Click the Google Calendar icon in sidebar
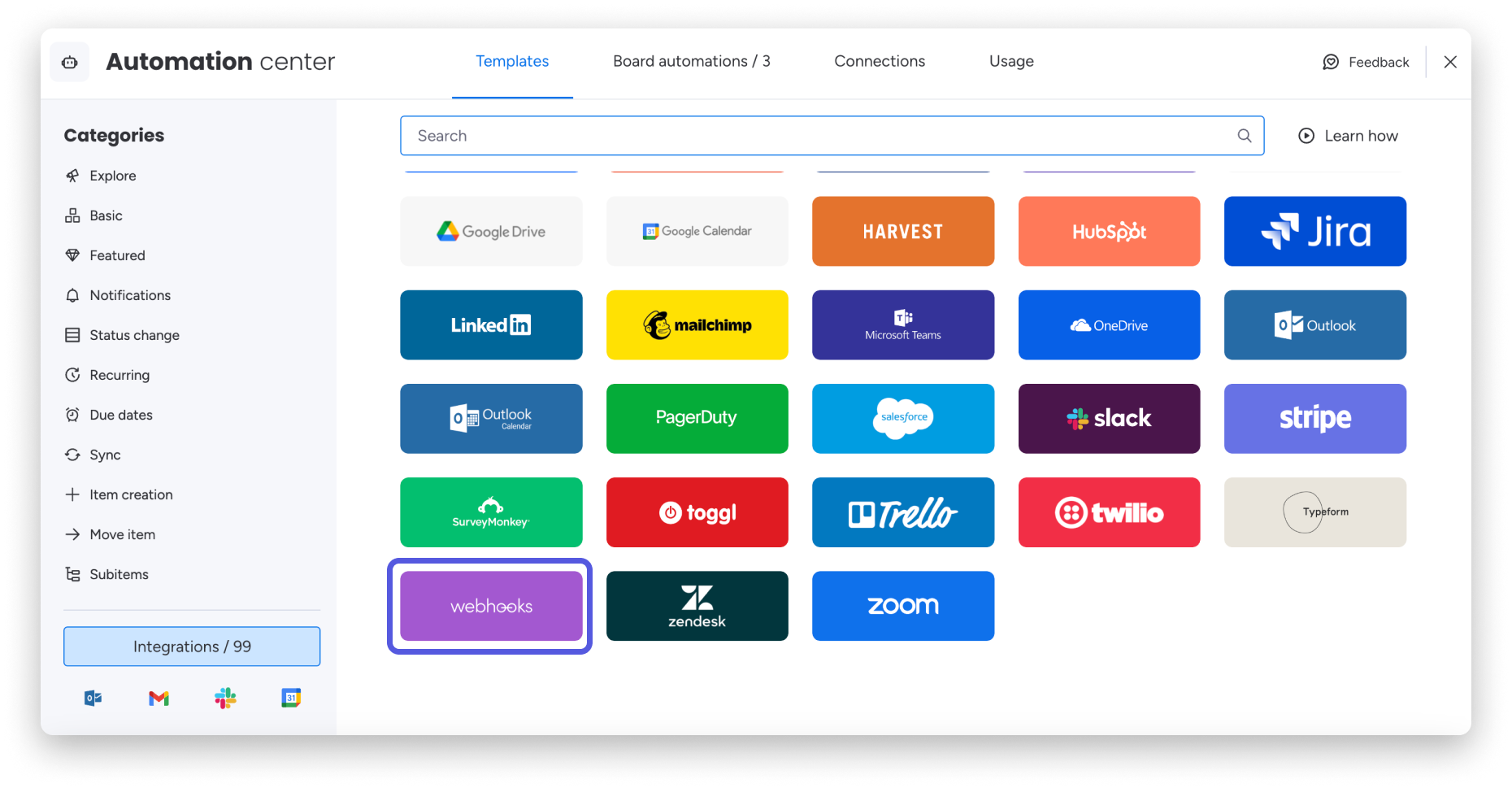The width and height of the screenshot is (1512, 788). pos(291,698)
